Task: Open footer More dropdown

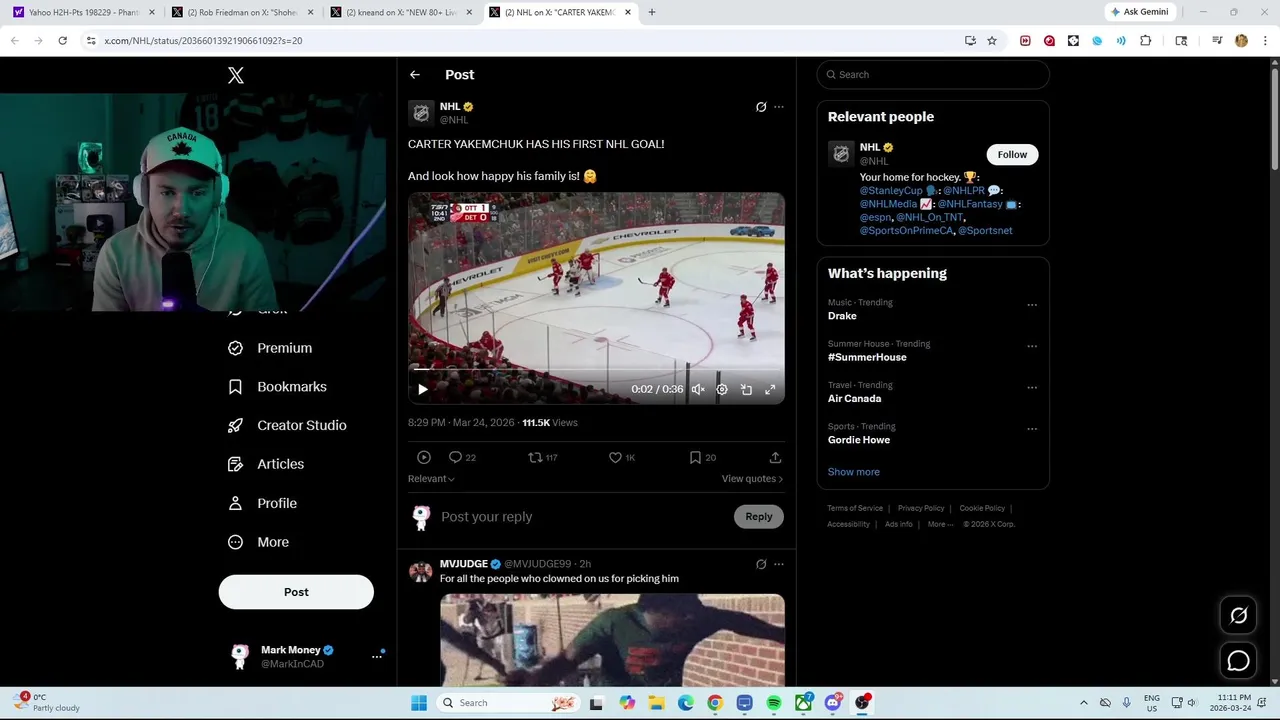Action: [x=940, y=524]
